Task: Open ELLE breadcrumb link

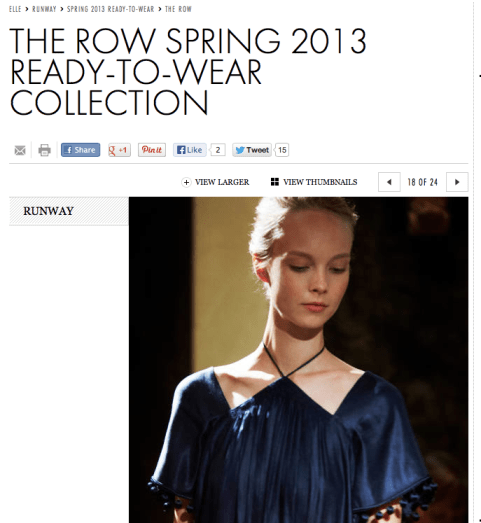Action: click(x=15, y=9)
